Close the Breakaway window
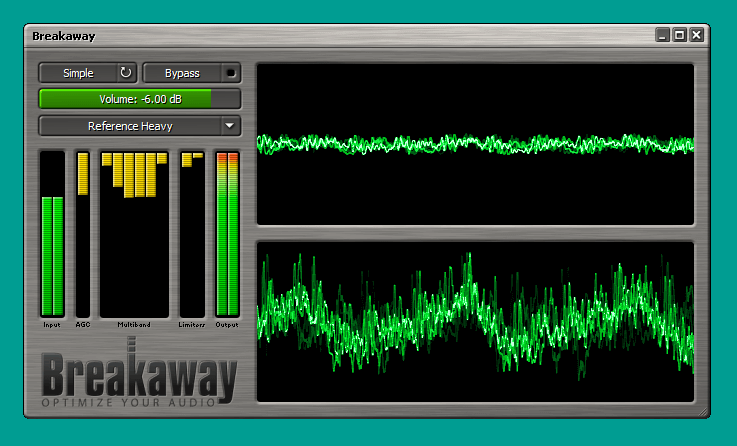Screen dimensions: 737x446 click(697, 35)
